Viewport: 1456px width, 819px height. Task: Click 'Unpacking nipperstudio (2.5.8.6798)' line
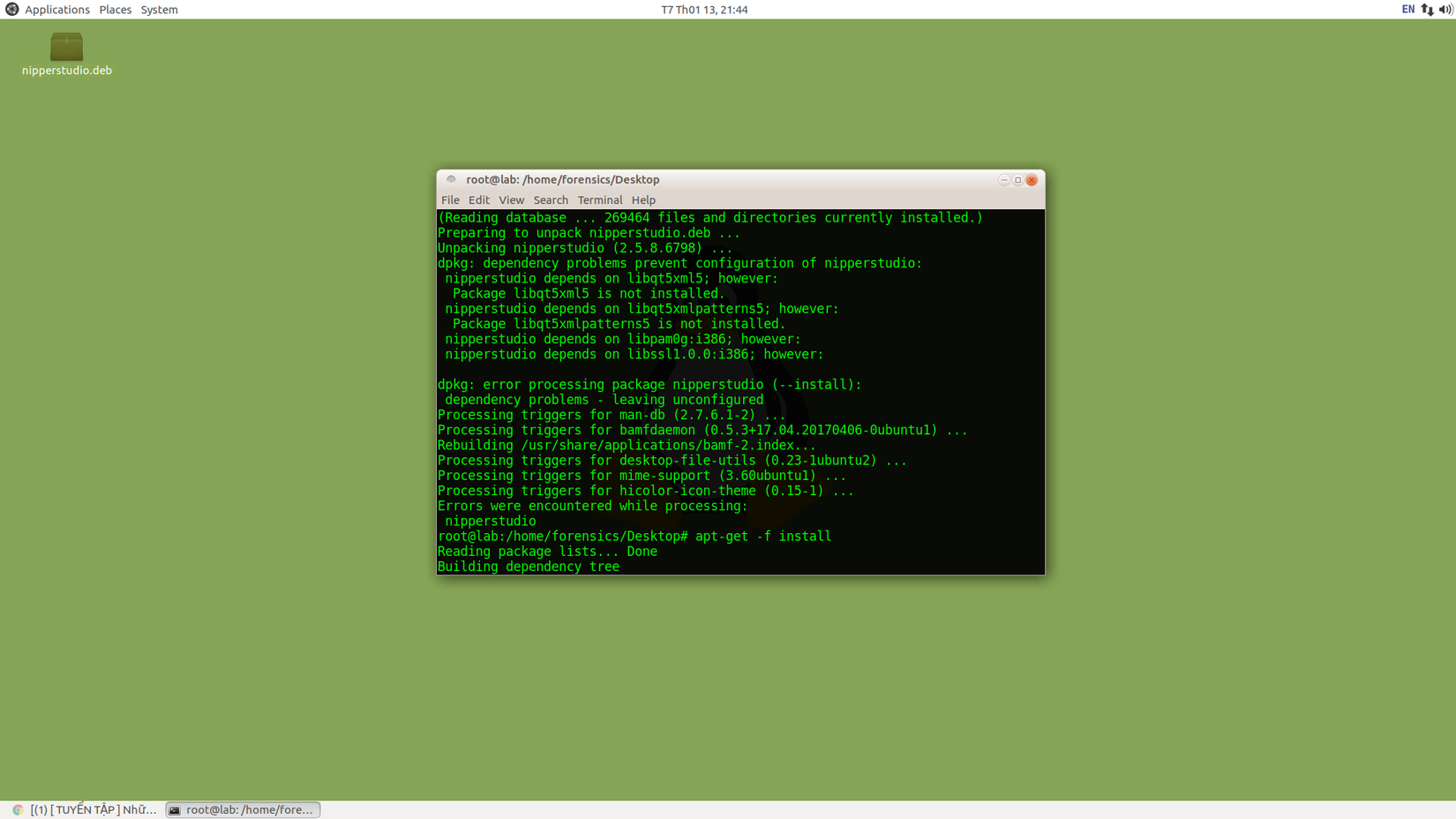click(x=585, y=249)
